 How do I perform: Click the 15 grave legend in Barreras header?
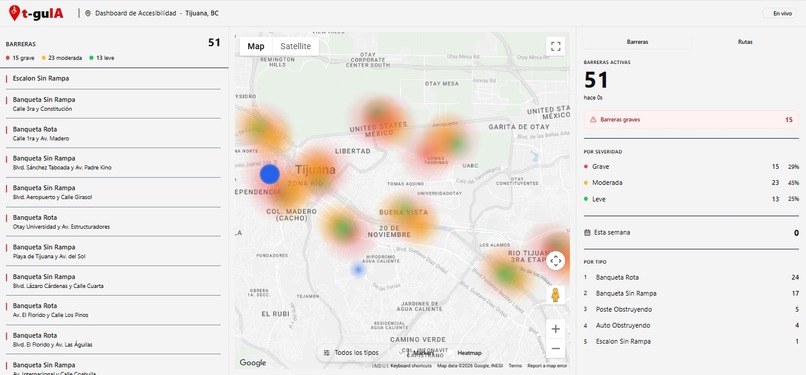click(20, 58)
